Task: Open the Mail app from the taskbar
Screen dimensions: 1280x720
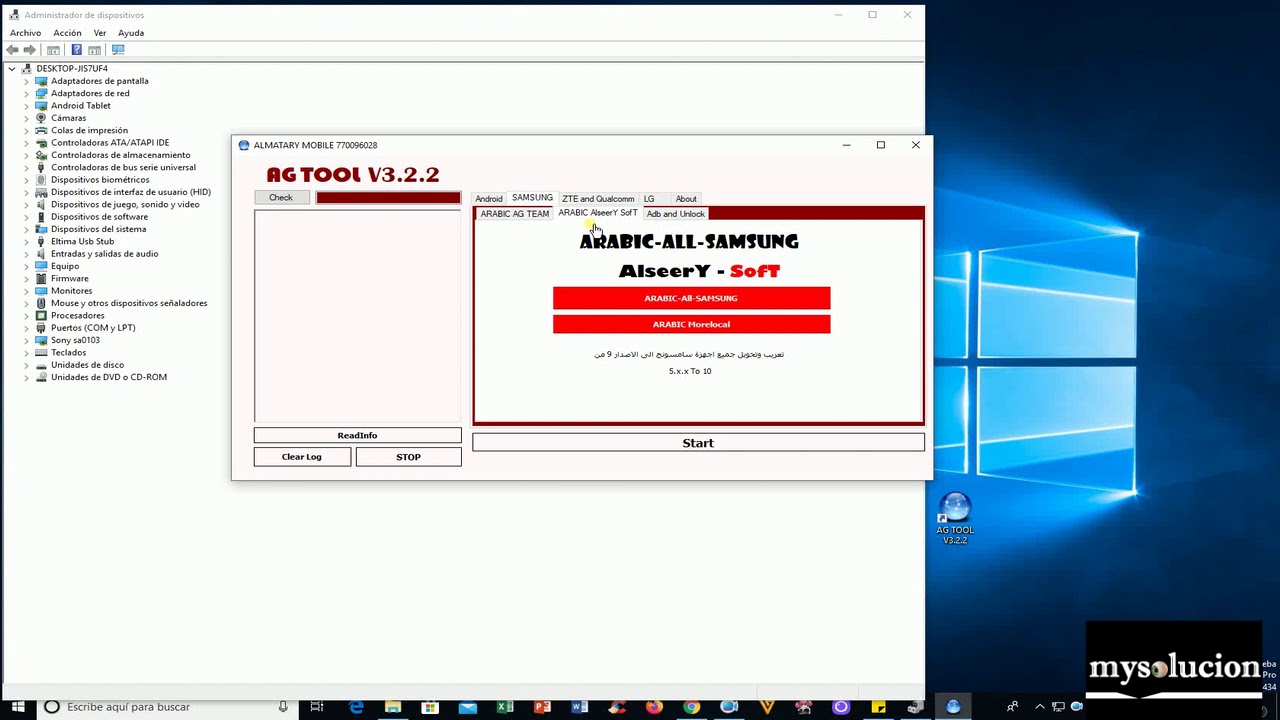Action: (x=467, y=707)
